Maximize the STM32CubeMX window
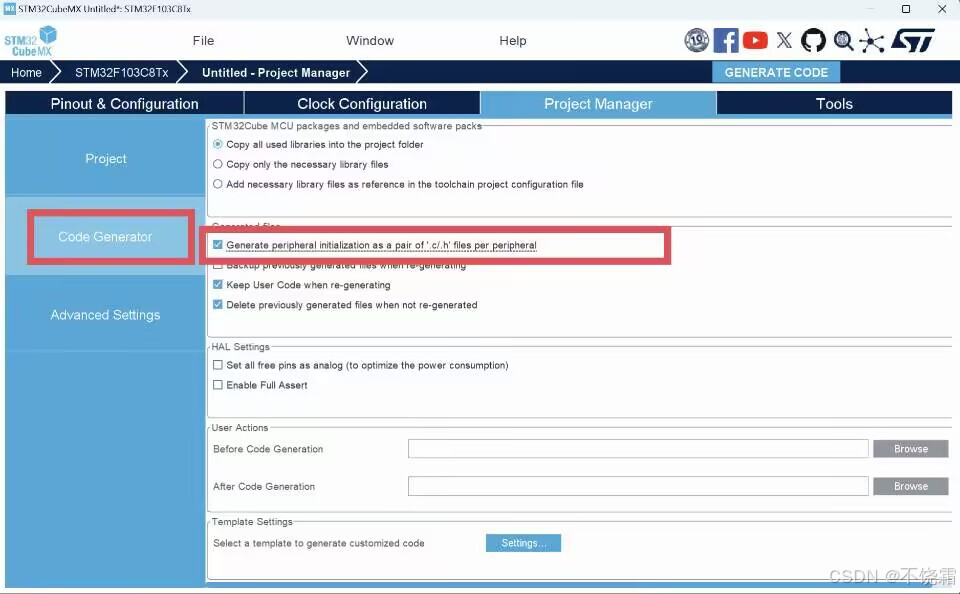 click(x=906, y=9)
